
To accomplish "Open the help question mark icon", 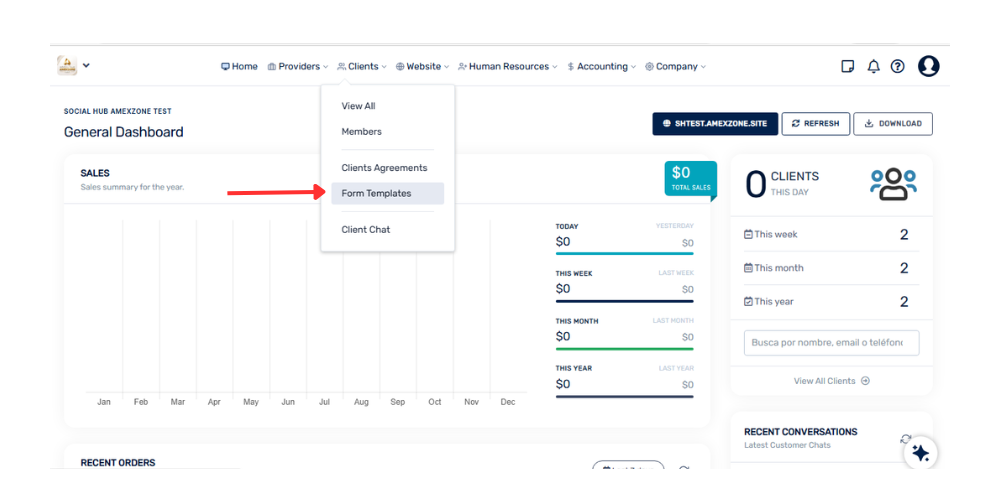I will coord(897,66).
